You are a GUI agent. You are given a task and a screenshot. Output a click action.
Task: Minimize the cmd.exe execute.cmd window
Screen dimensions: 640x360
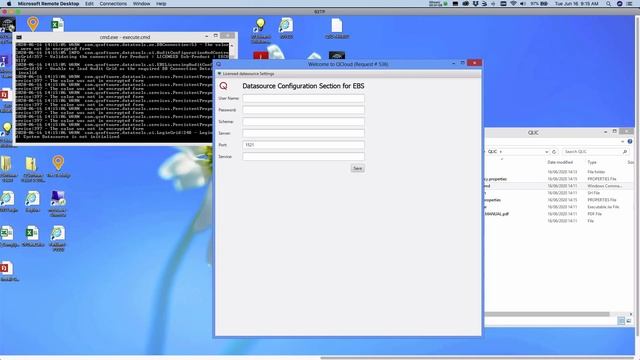pyautogui.click(x=207, y=36)
